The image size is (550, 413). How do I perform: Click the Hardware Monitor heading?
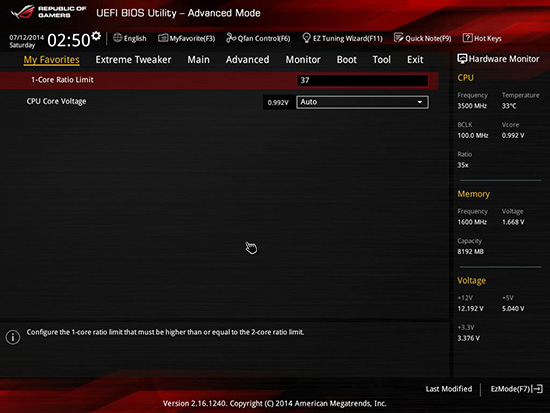pyautogui.click(x=504, y=59)
